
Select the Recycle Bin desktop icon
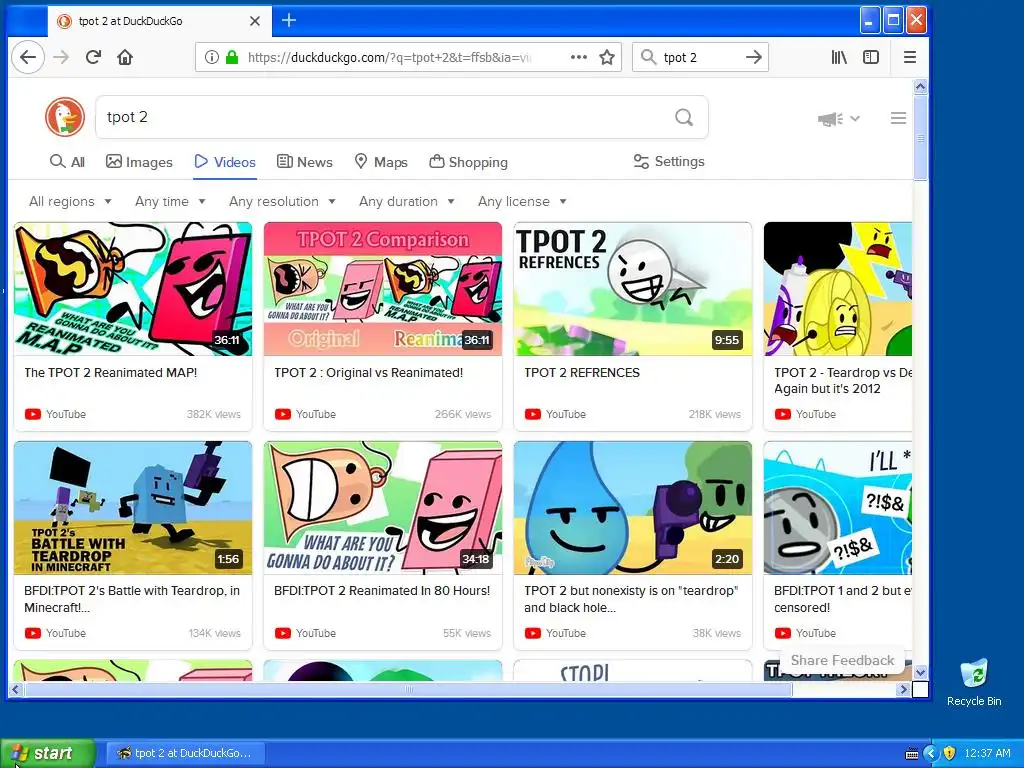[x=974, y=682]
